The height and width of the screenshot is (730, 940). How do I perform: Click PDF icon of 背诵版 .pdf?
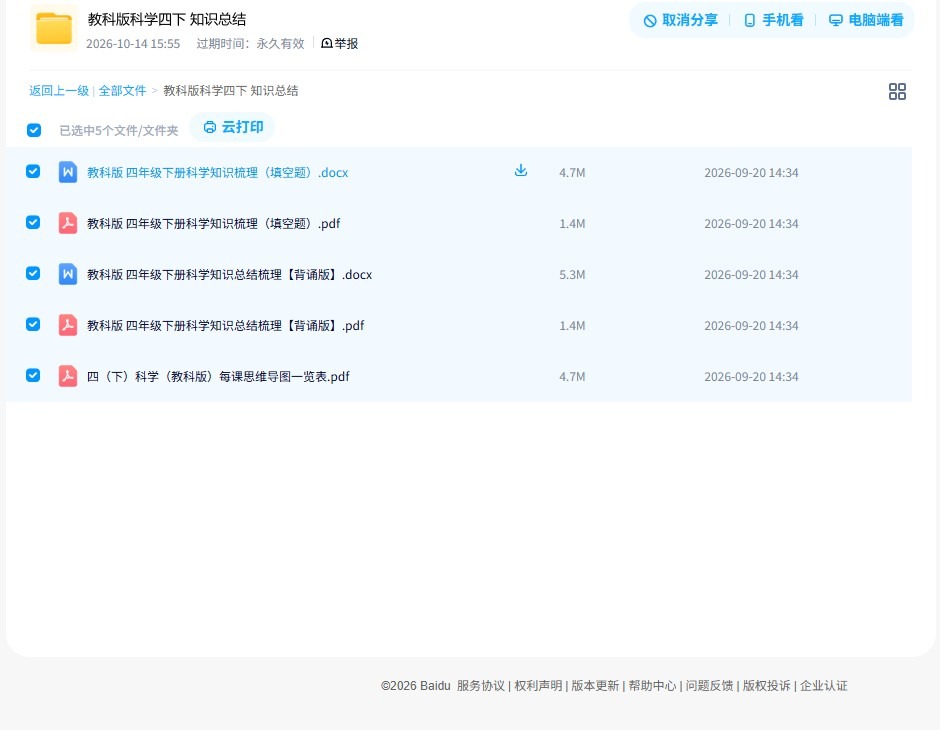[x=68, y=325]
